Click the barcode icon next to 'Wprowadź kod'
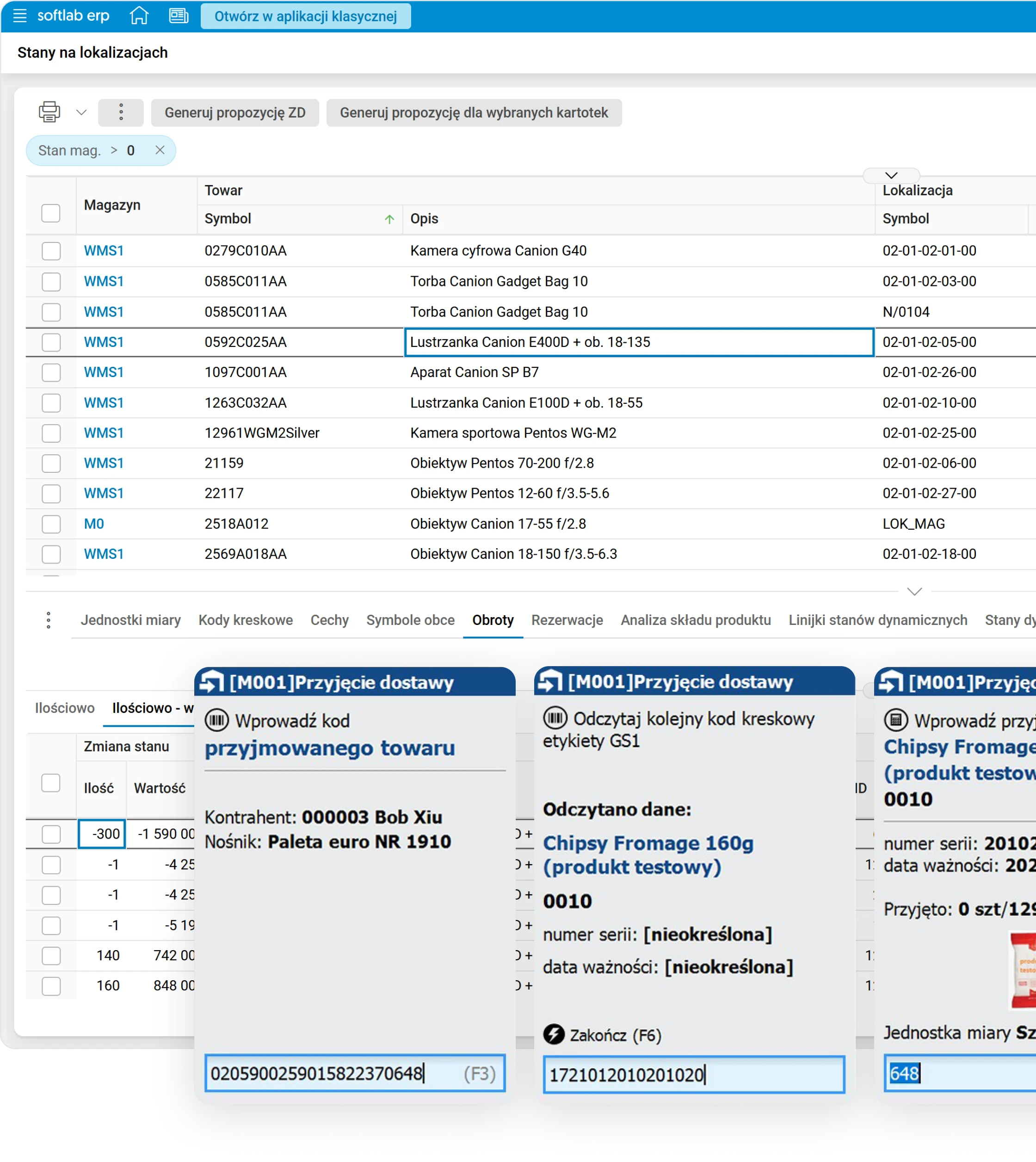Viewport: 1036px width, 1162px height. 216,720
